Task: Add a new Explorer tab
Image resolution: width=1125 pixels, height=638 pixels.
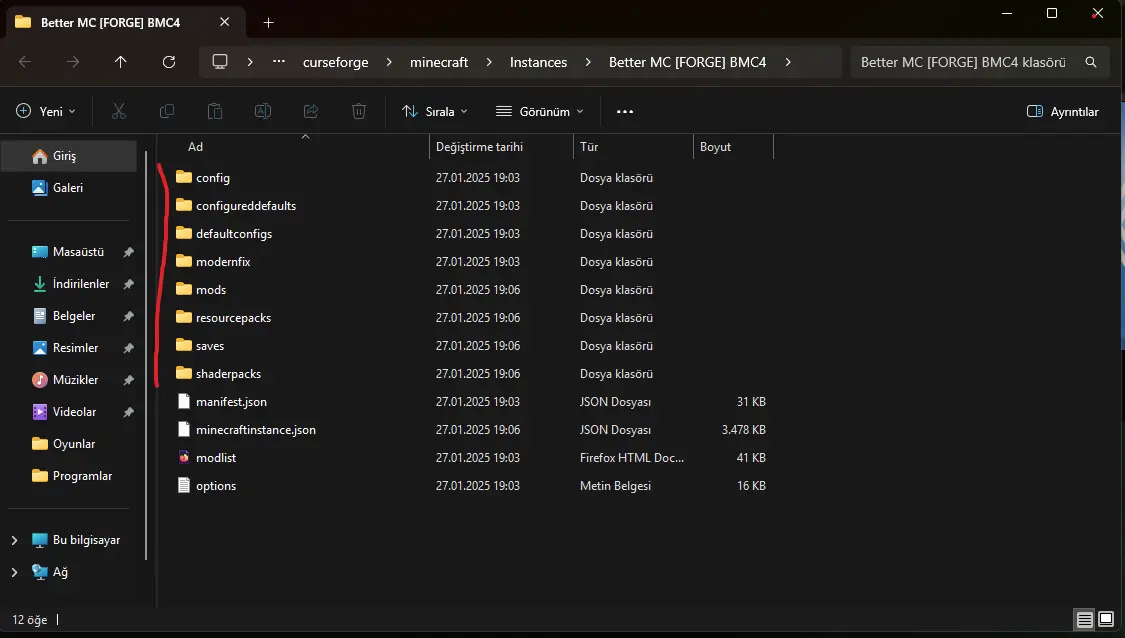Action: pyautogui.click(x=268, y=23)
